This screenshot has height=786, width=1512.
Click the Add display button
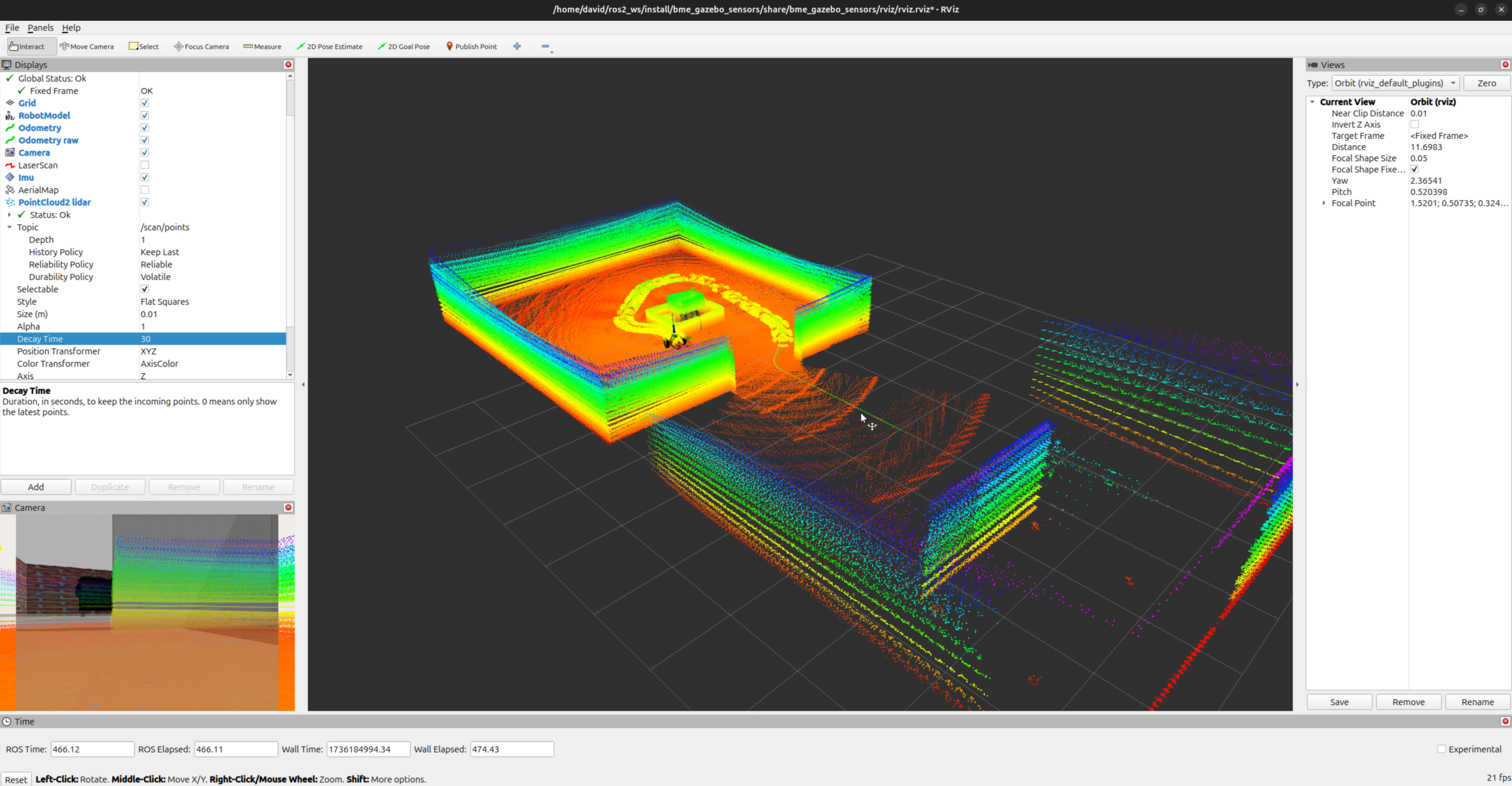(x=36, y=487)
